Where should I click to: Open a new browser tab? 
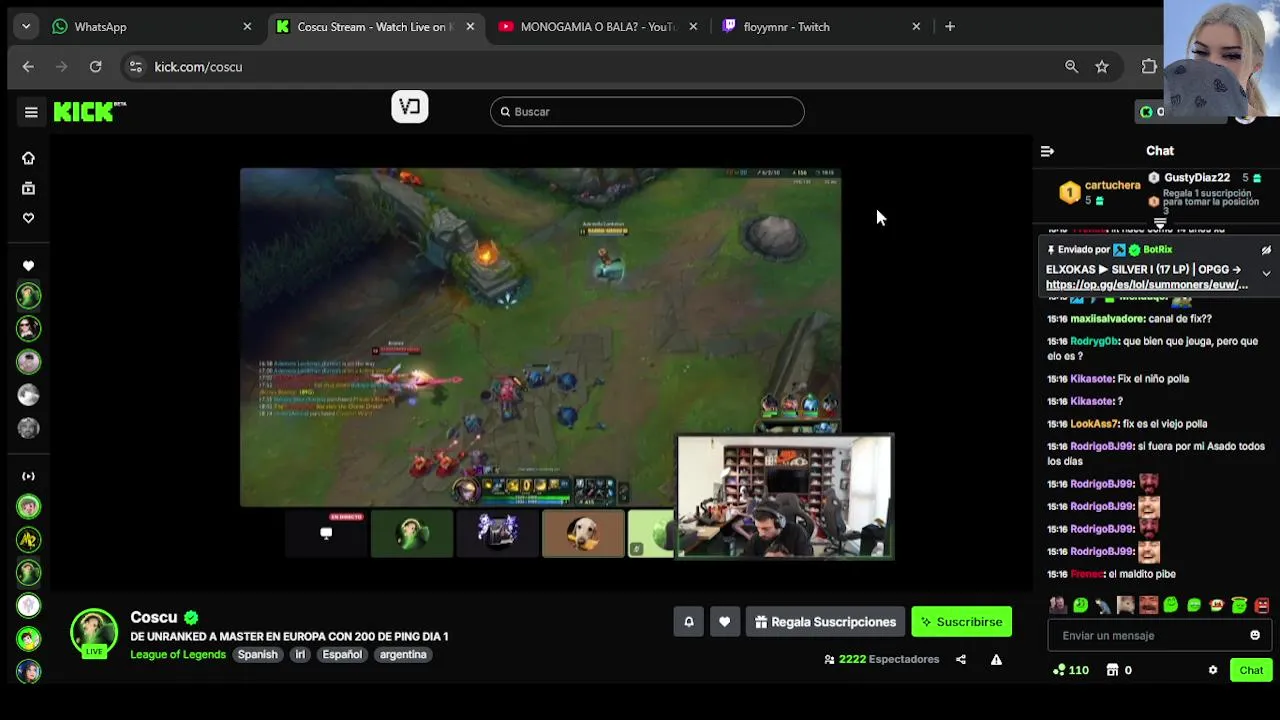coord(950,27)
